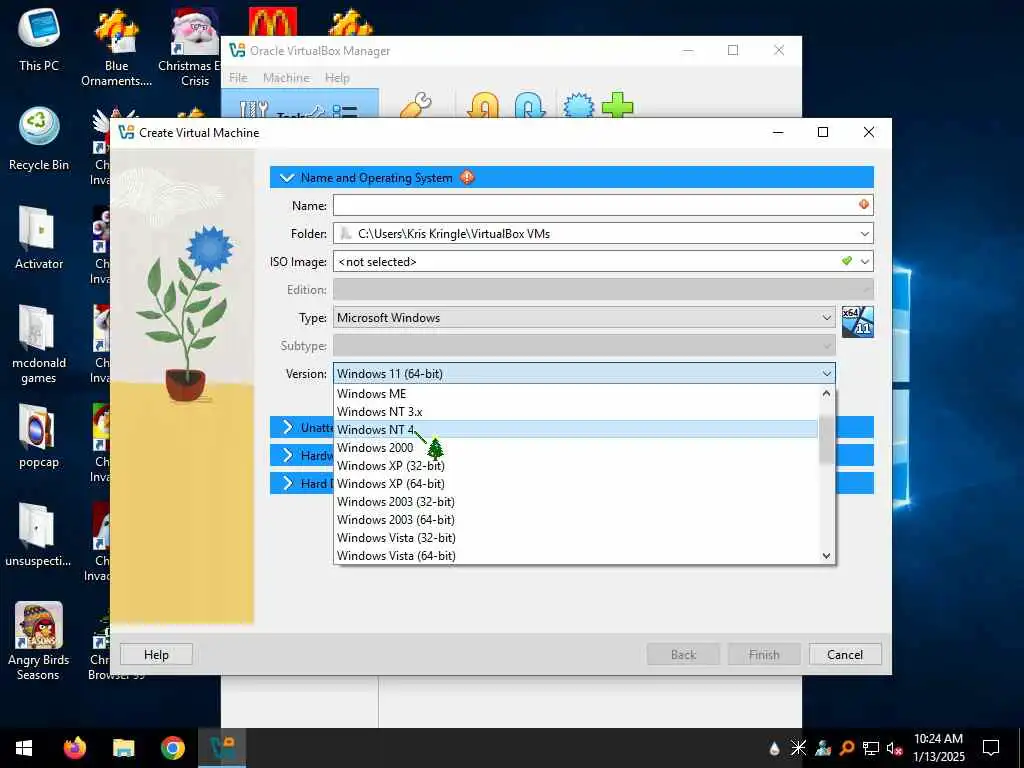1024x768 pixels.
Task: Expand the Hardware section chevron
Action: [x=286, y=455]
